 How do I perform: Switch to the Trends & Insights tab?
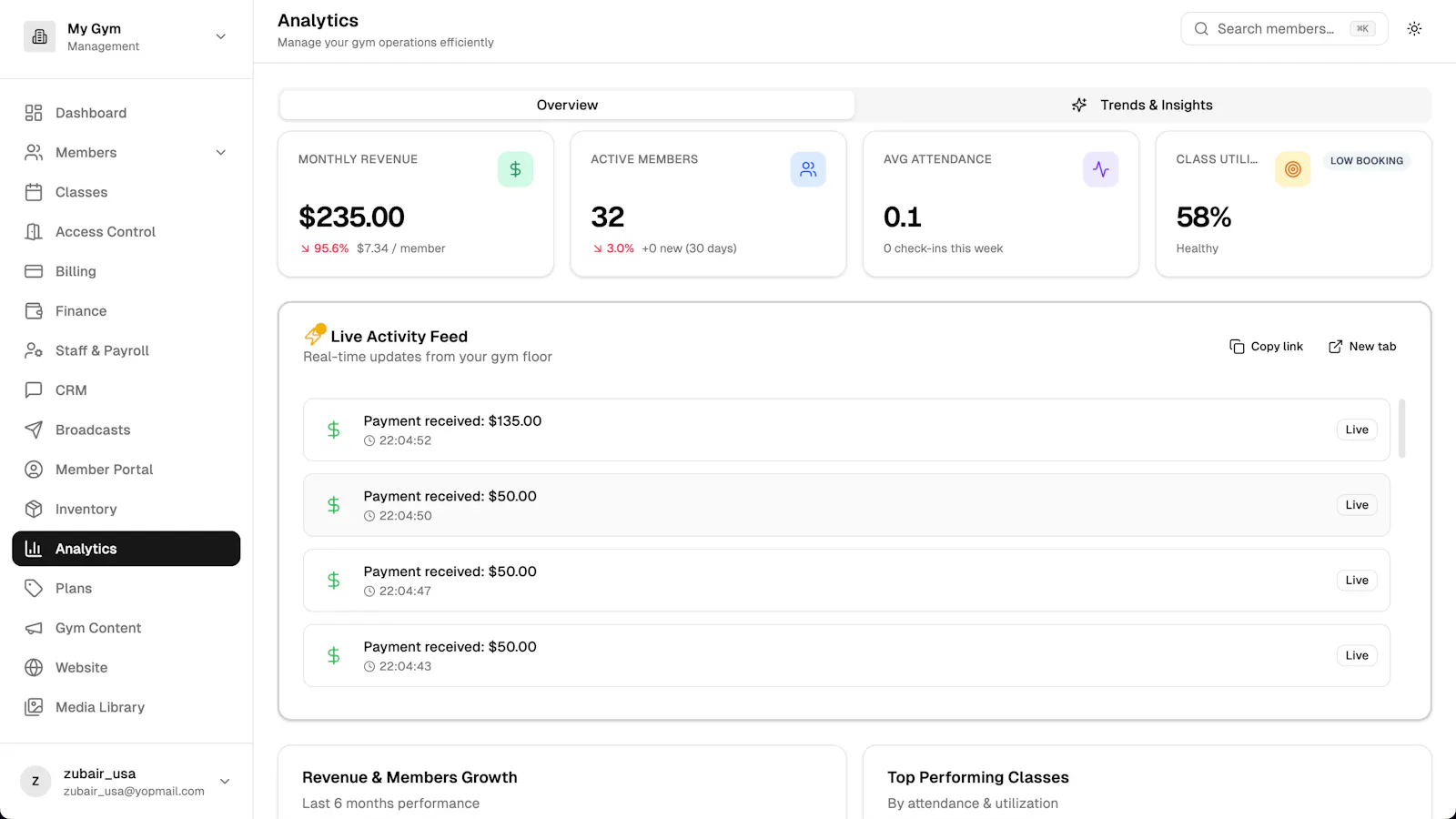point(1142,105)
